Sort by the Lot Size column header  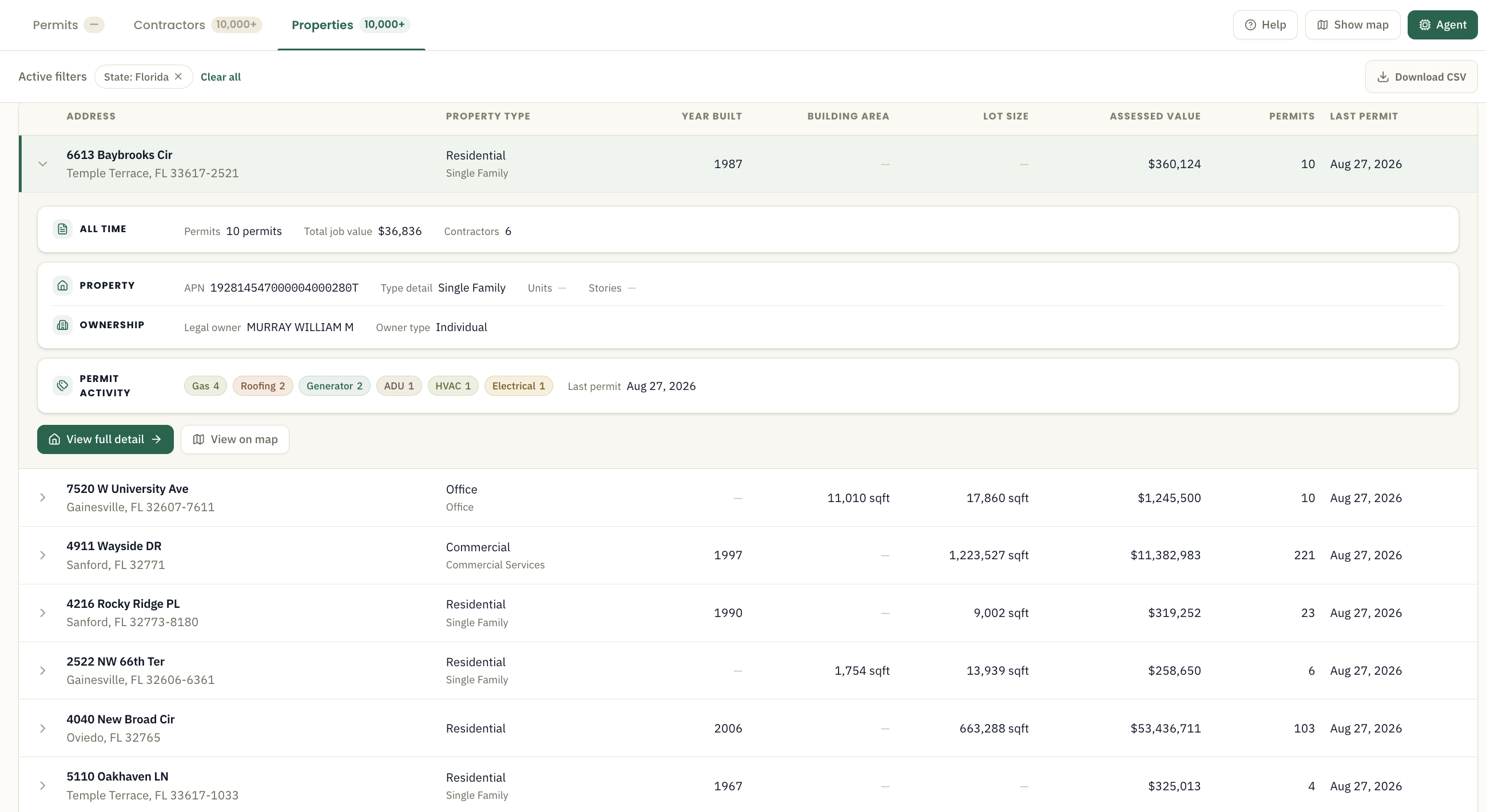pos(1006,116)
